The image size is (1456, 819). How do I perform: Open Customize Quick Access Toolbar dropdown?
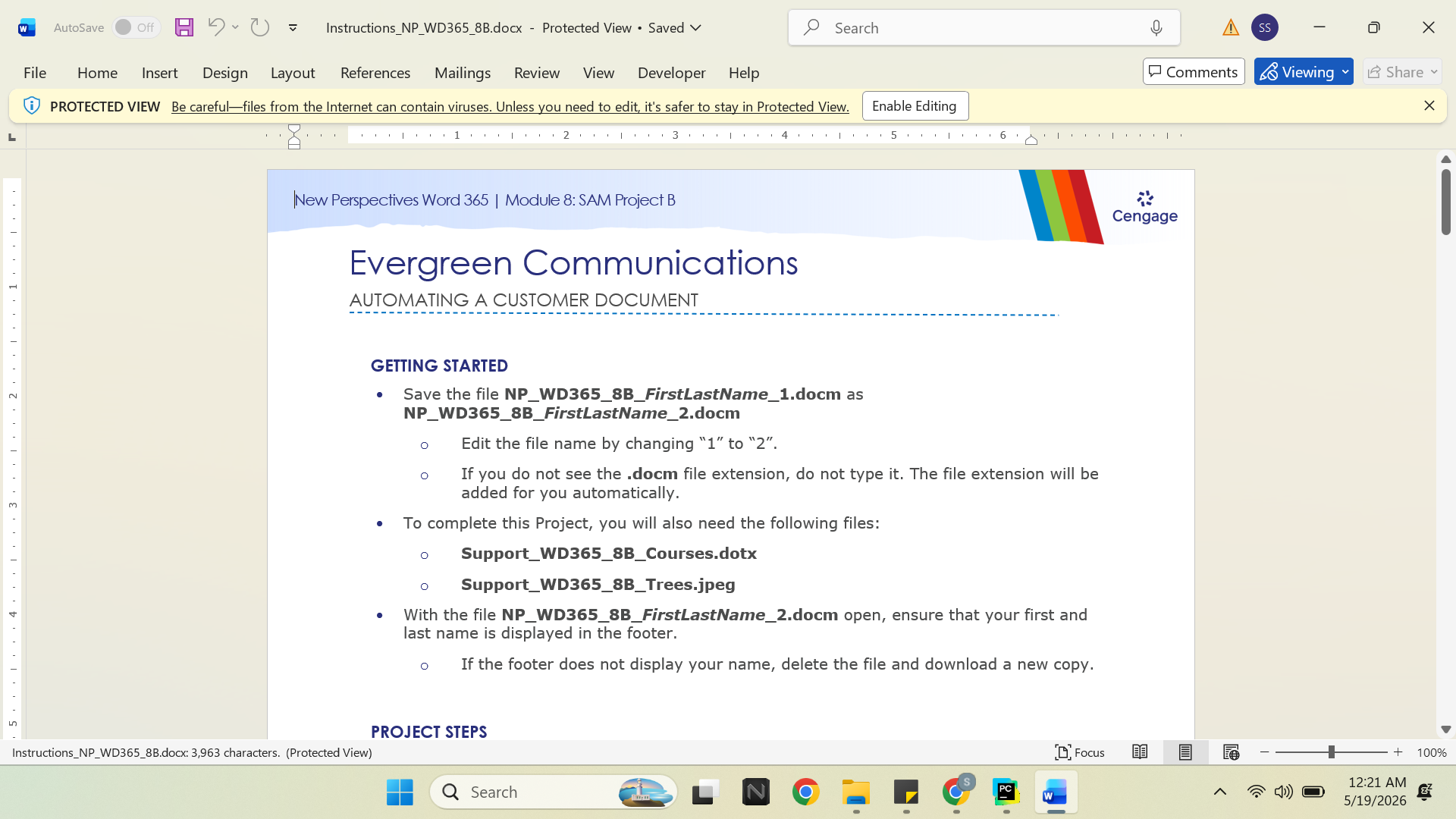(x=293, y=28)
